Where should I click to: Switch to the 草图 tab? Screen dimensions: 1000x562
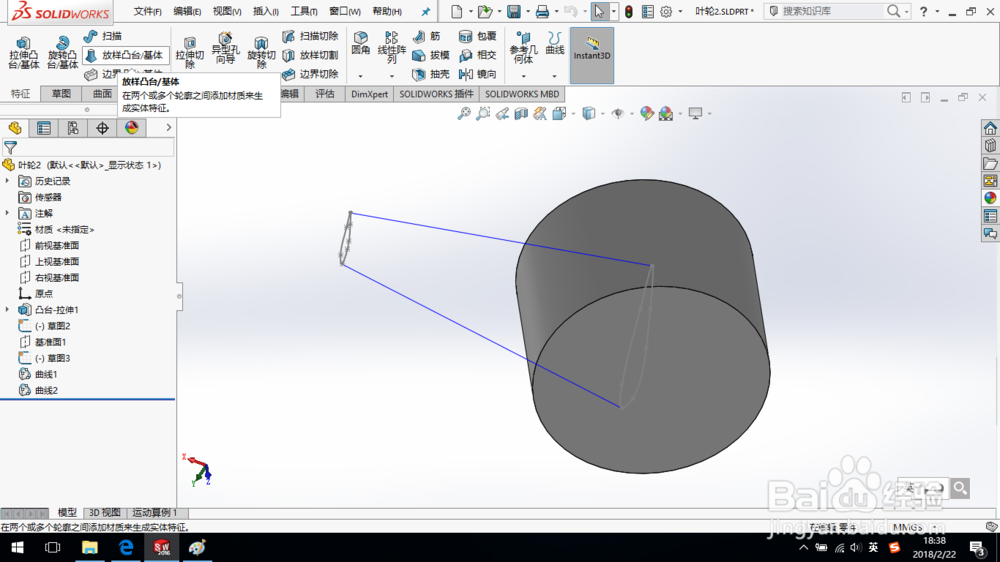(61, 94)
